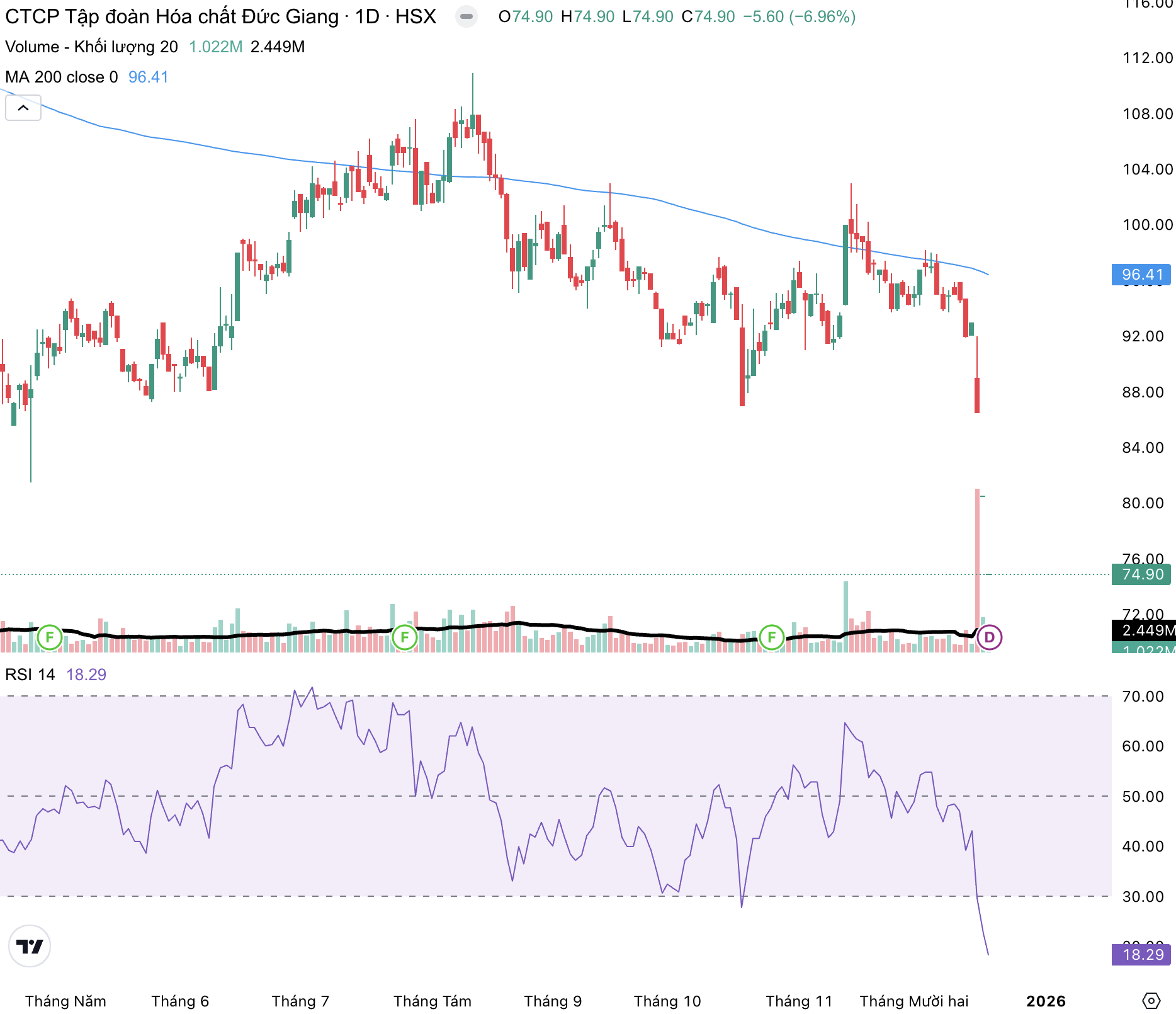Click the TradingView logo
The height and width of the screenshot is (1014, 1176).
(30, 946)
